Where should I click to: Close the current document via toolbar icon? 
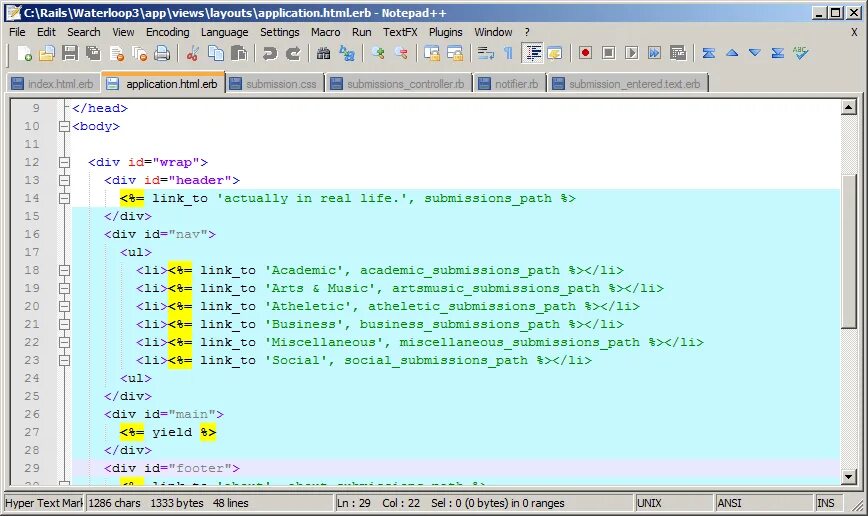pyautogui.click(x=116, y=53)
